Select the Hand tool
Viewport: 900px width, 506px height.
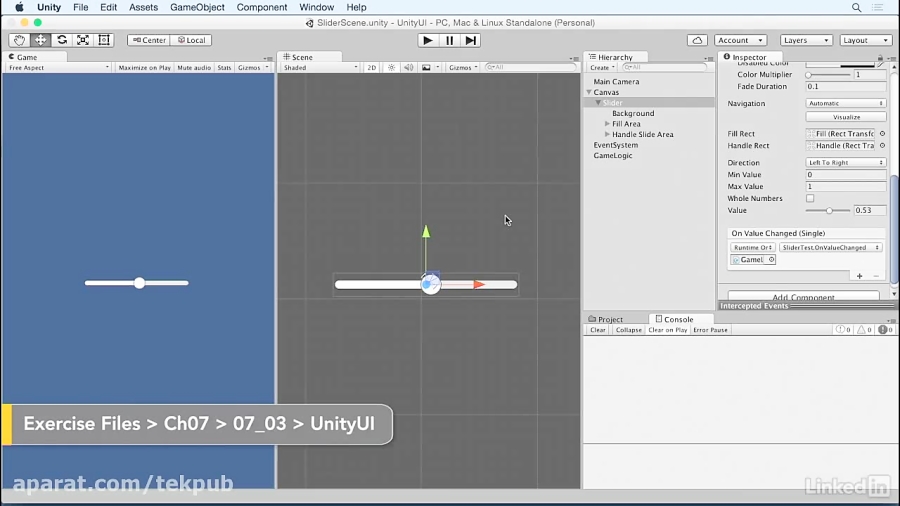20,40
